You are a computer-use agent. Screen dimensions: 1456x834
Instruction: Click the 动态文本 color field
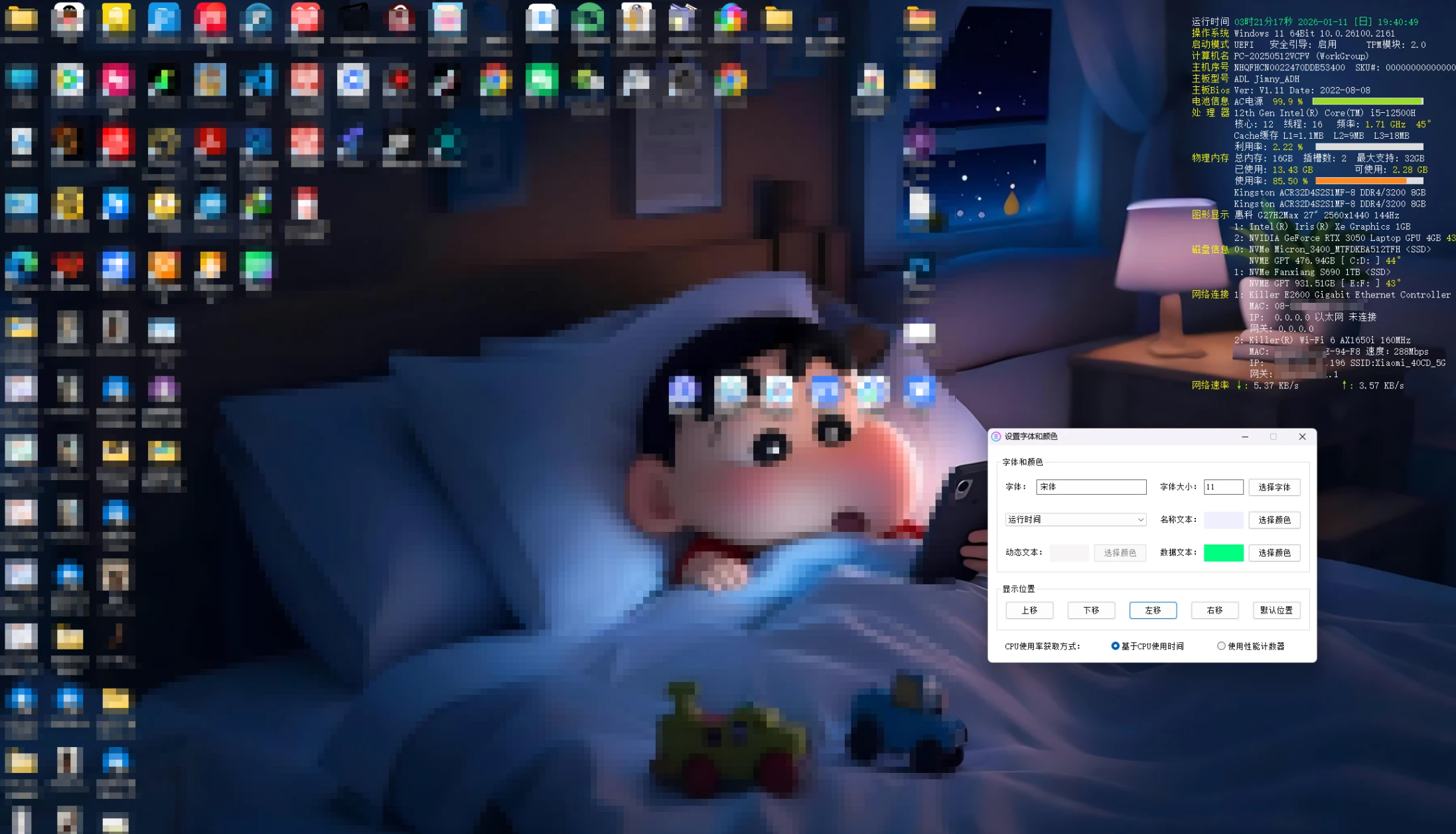click(x=1068, y=552)
